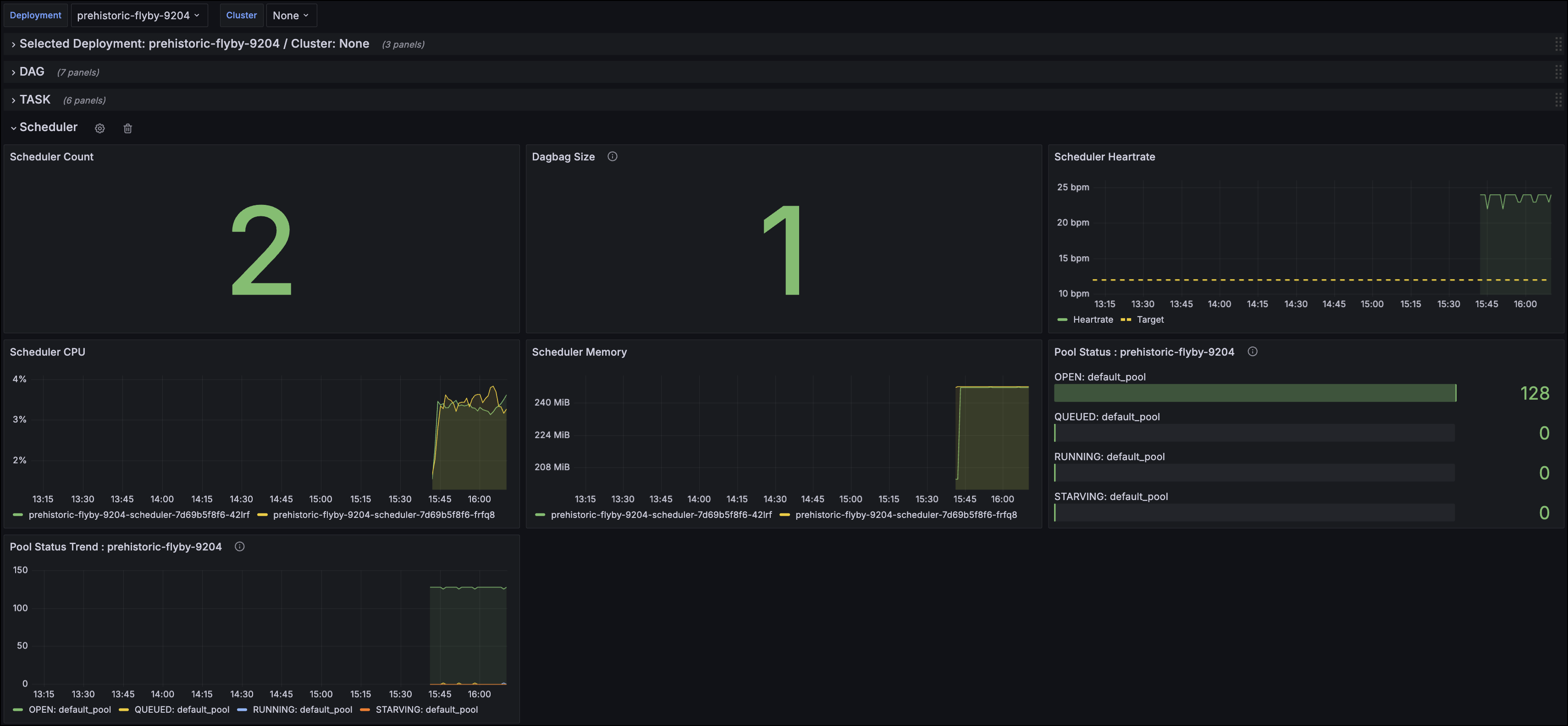1568x726 pixels.
Task: Click the info icon on Pool Status Trend panel
Action: point(239,546)
